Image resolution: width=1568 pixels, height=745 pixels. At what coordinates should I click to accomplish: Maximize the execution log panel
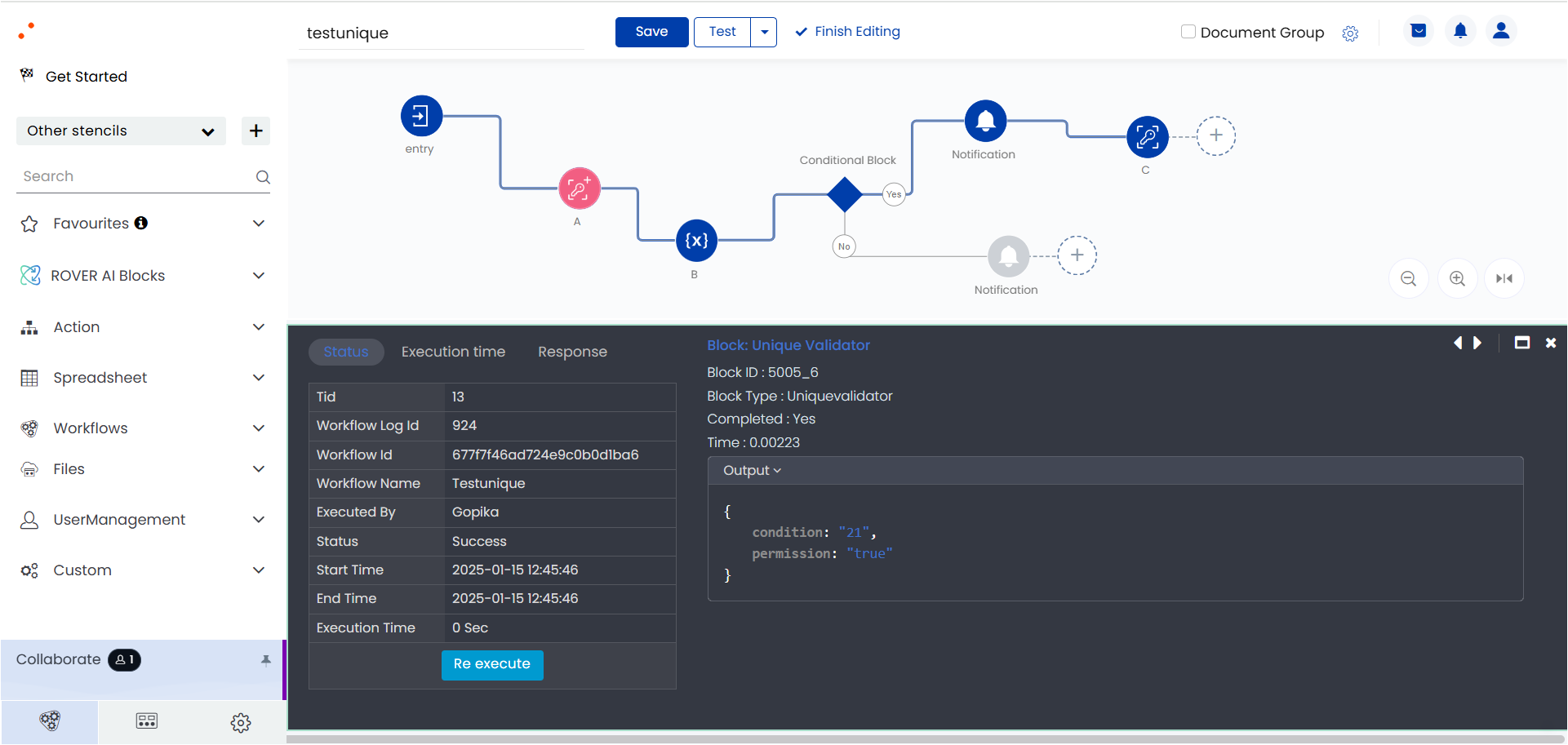[x=1522, y=343]
